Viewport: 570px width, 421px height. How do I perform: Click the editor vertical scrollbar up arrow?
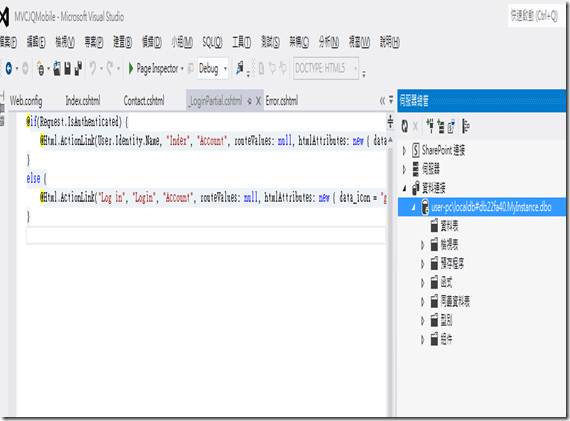click(390, 140)
